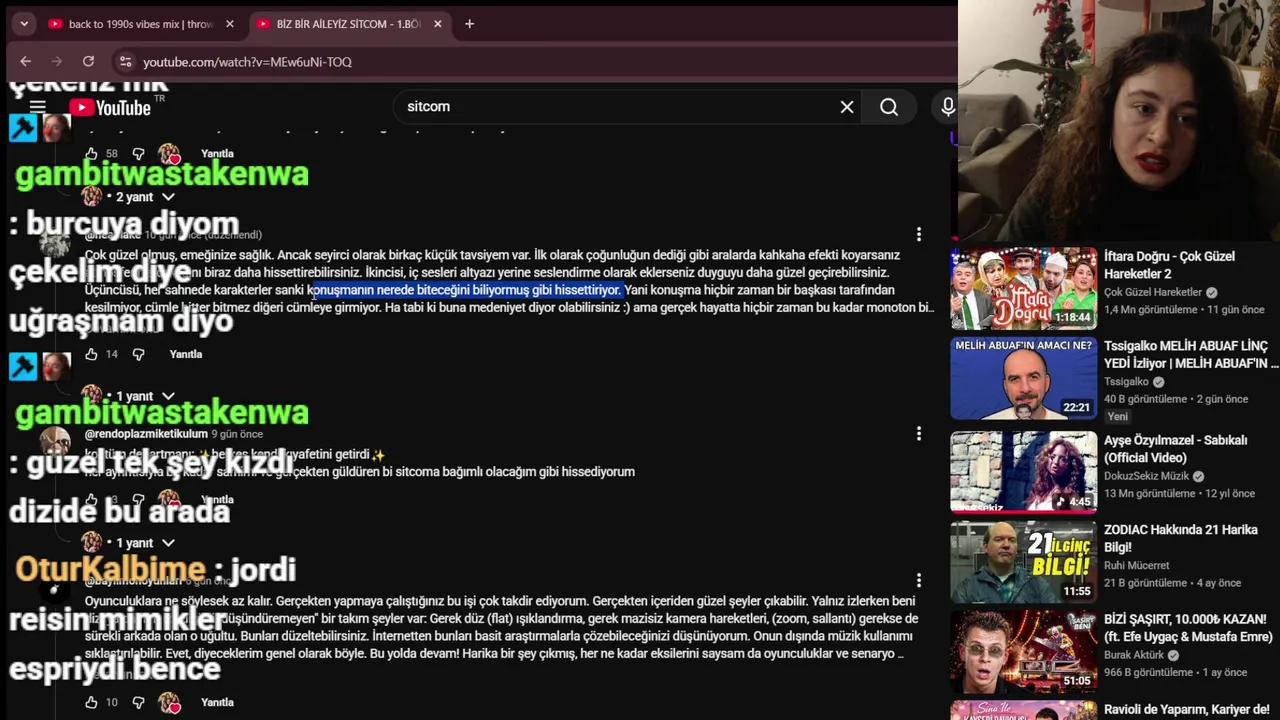The width and height of the screenshot is (1280, 720).
Task: Reply to the comment with 10 likes
Action: (217, 702)
